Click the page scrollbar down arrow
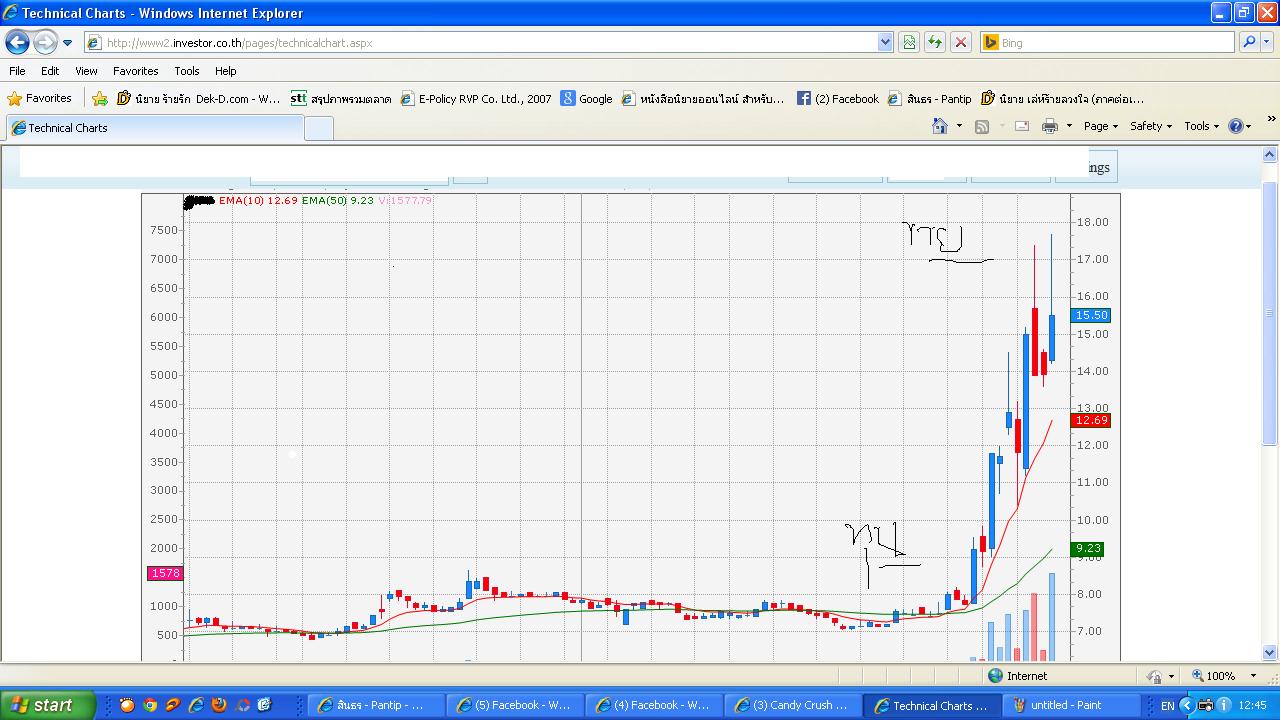Screen dimensions: 1280x720 pyautogui.click(x=1271, y=653)
